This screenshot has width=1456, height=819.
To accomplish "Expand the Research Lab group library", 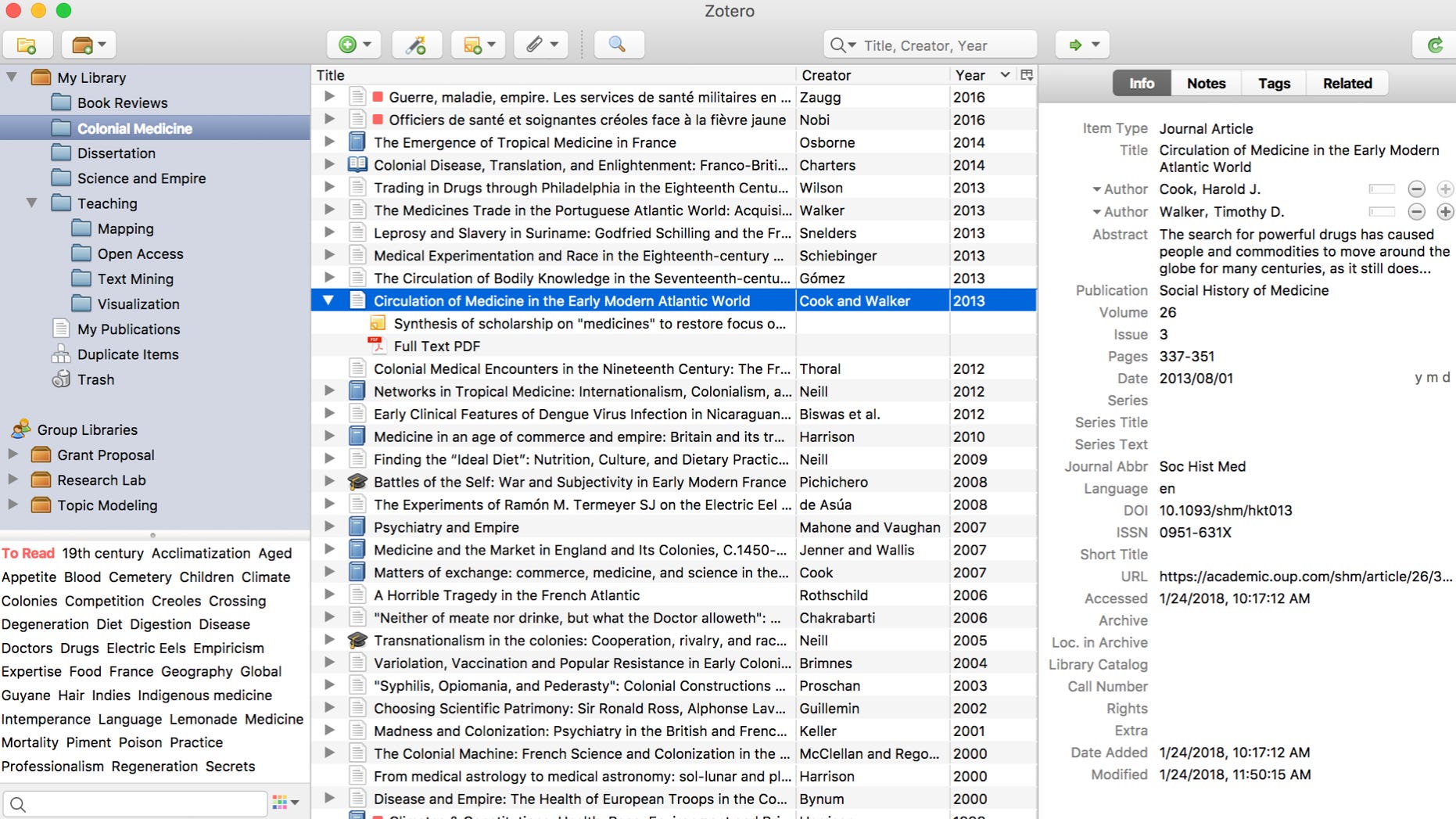I will 13,480.
